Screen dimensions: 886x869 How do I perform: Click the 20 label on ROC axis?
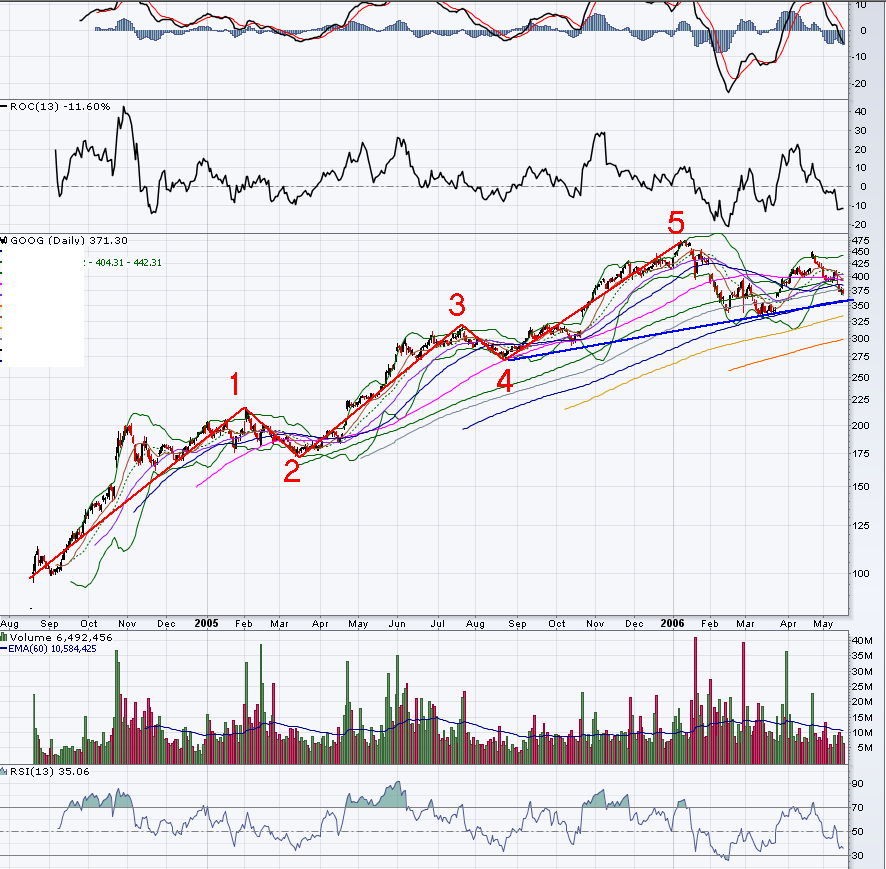tap(861, 150)
